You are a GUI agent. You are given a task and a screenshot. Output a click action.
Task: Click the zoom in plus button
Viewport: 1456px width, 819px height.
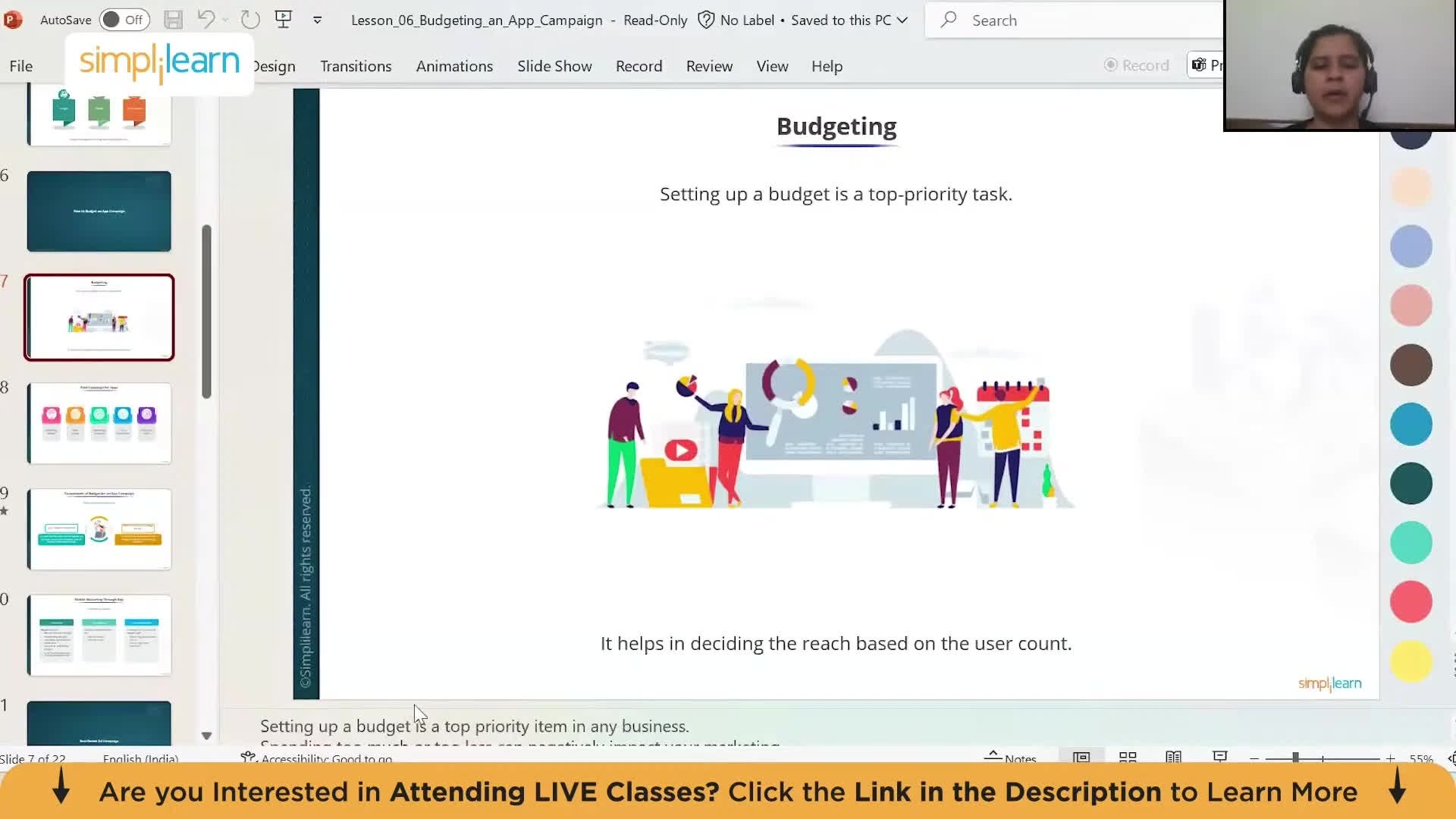pyautogui.click(x=1390, y=758)
